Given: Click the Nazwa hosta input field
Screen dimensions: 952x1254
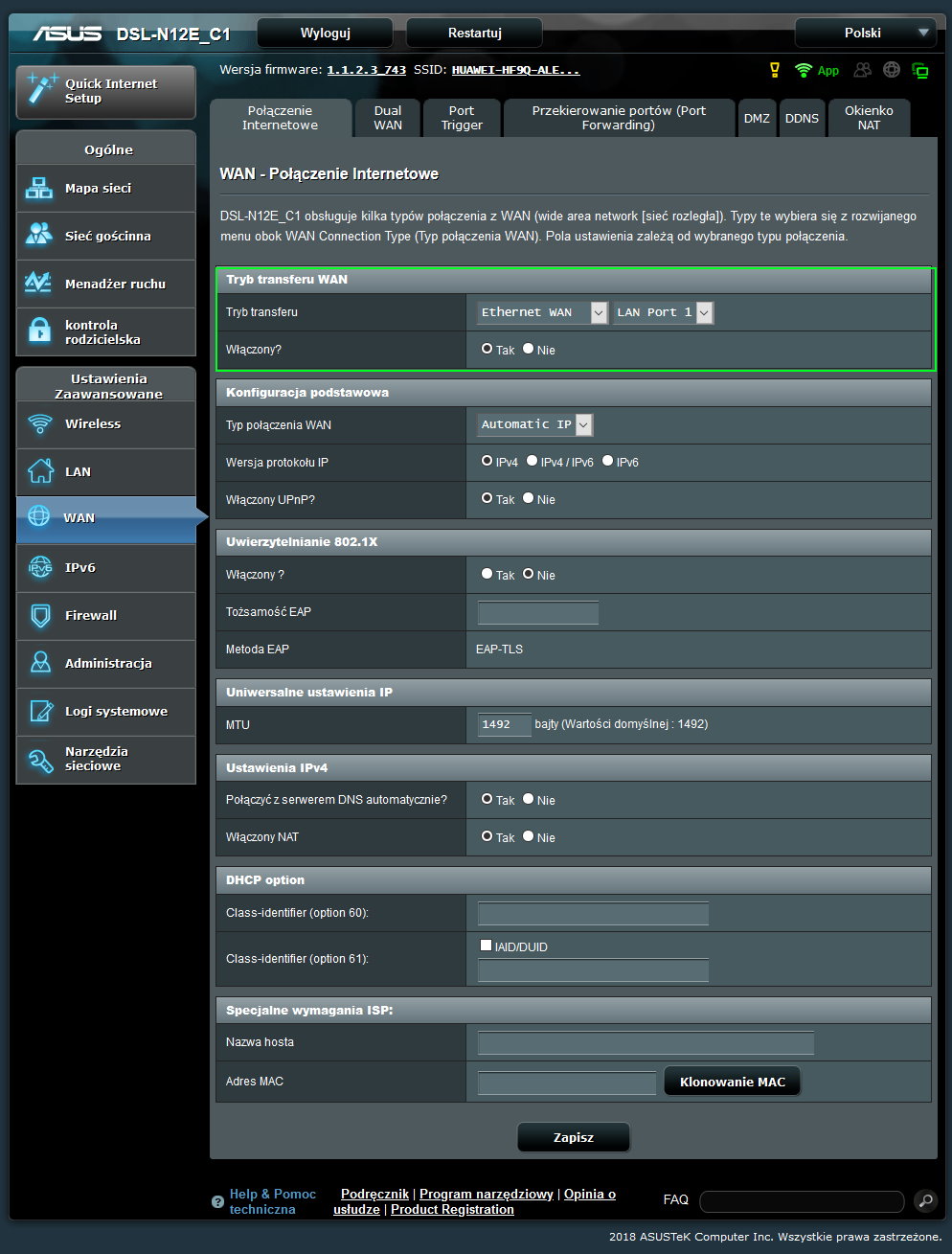Looking at the screenshot, I should (646, 1042).
